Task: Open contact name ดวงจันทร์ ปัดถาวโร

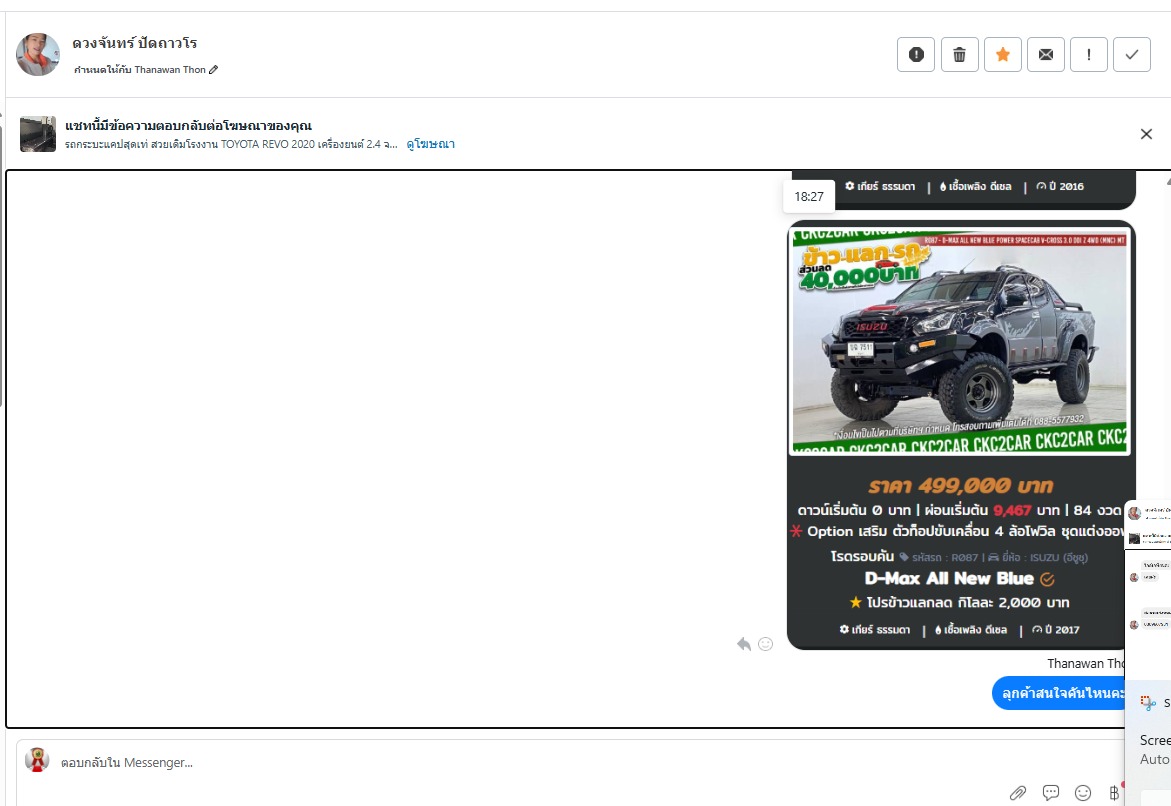Action: point(134,43)
